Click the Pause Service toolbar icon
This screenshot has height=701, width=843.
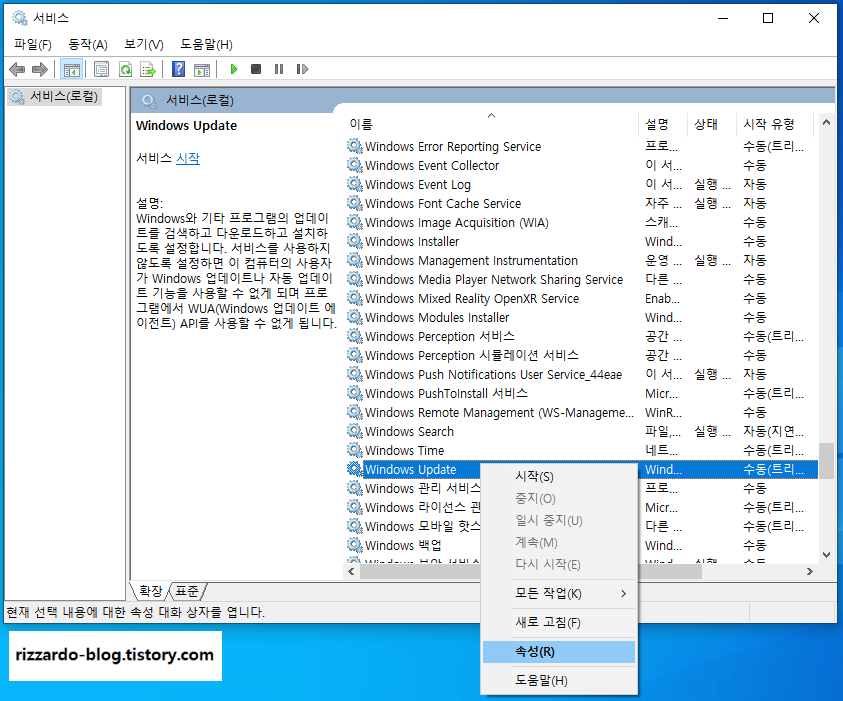(x=278, y=69)
